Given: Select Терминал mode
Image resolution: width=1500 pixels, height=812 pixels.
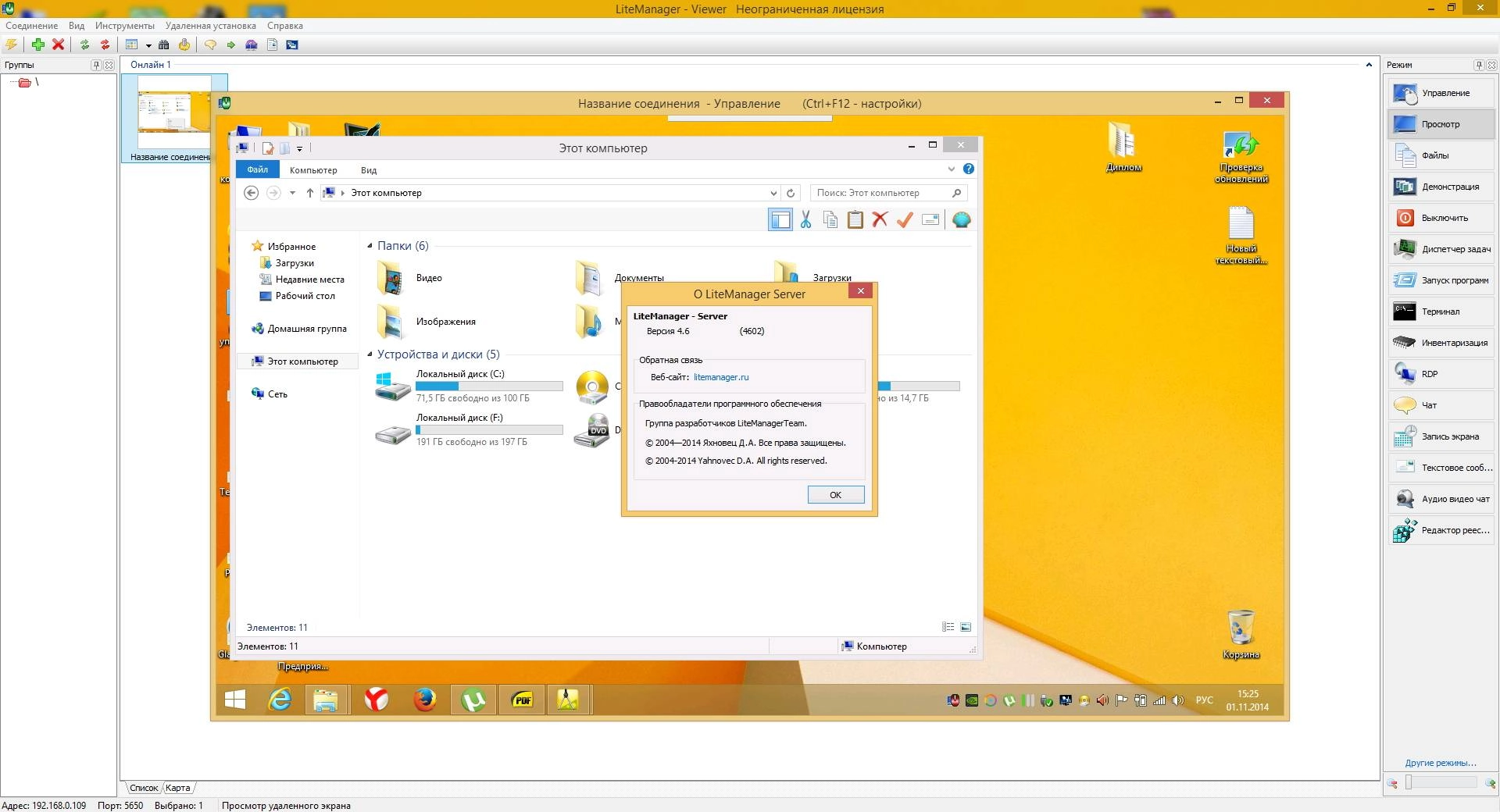Looking at the screenshot, I should (1441, 312).
